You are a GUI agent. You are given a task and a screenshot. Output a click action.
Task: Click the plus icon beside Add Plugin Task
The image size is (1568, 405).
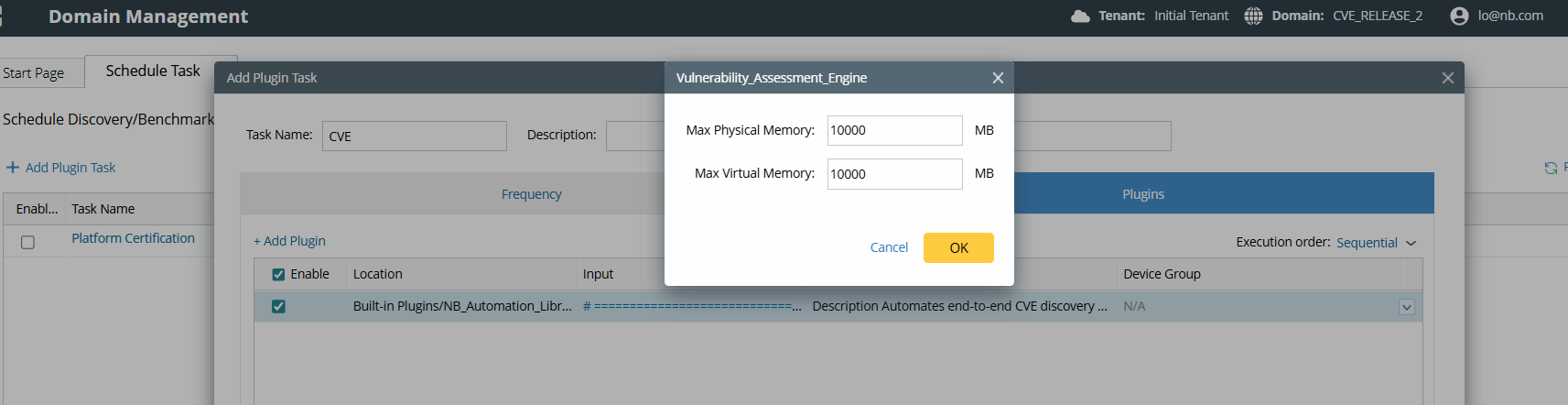coord(13,168)
